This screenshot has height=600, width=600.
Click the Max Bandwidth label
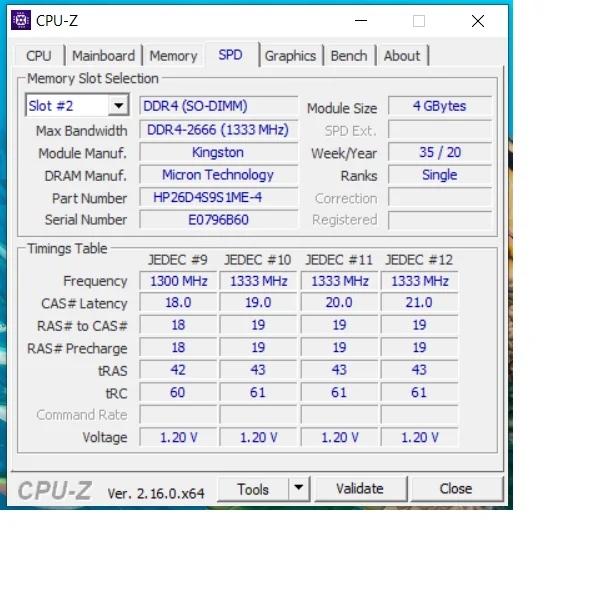tap(82, 131)
